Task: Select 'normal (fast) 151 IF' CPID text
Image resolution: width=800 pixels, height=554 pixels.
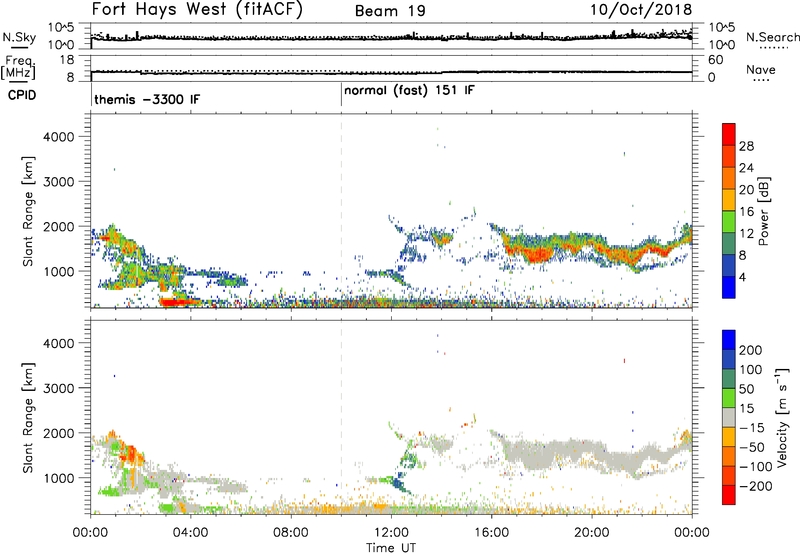Action: coord(409,91)
